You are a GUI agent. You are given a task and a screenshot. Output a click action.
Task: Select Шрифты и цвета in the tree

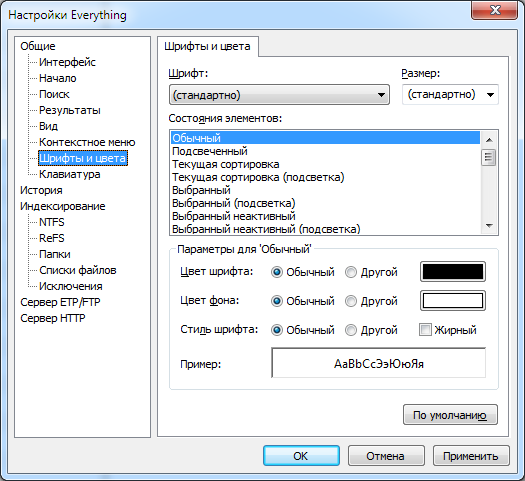(x=83, y=158)
